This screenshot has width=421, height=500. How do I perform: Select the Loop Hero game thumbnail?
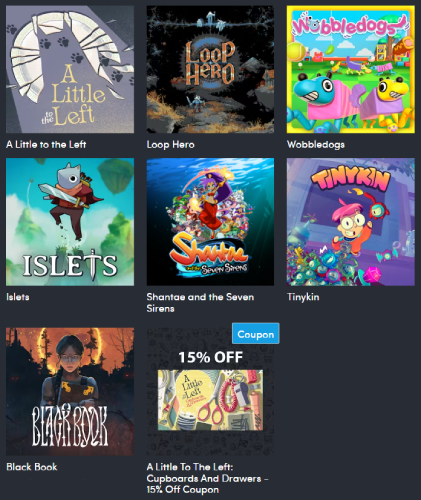pos(210,69)
